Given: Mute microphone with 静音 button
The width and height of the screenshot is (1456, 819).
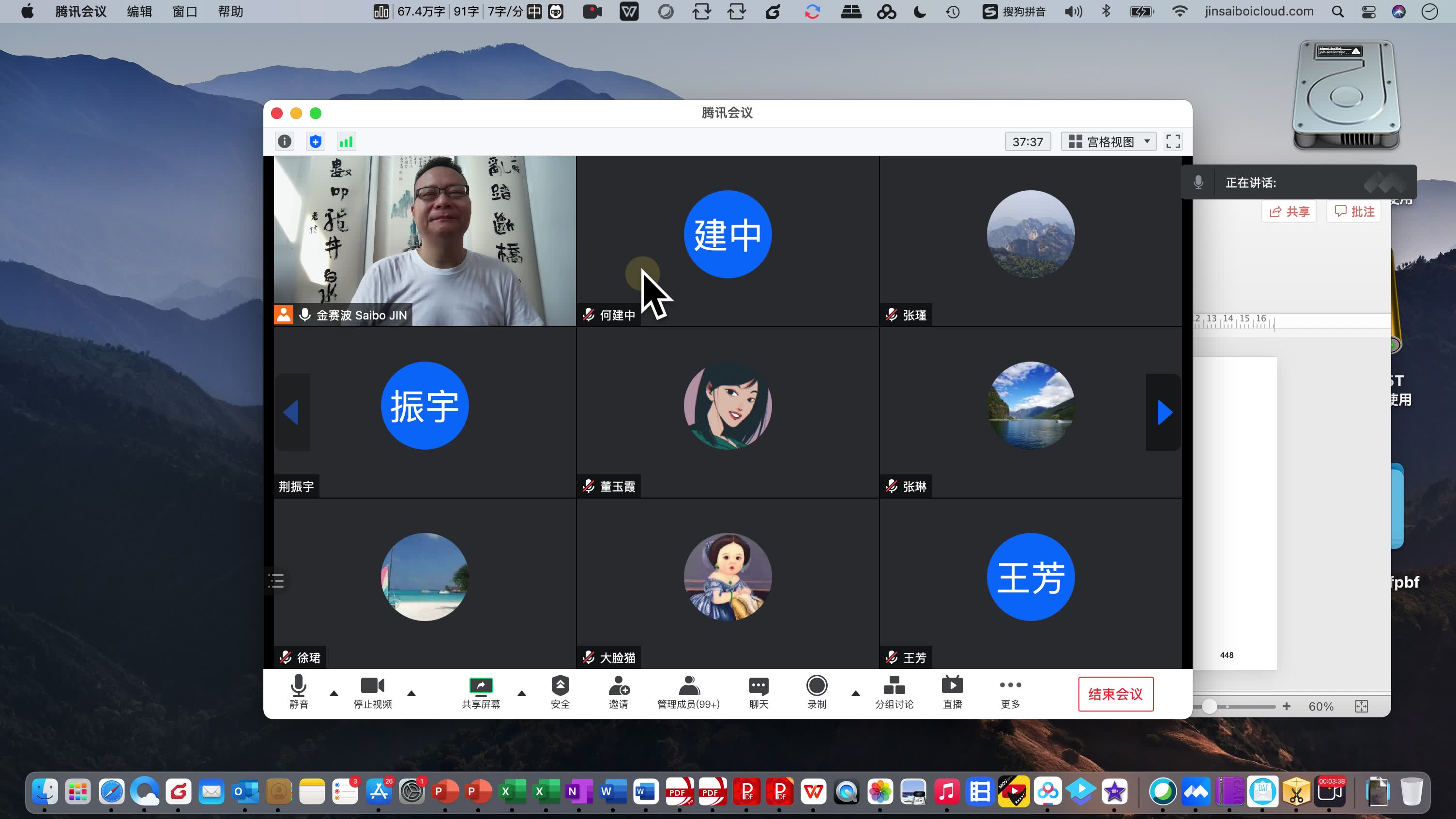Looking at the screenshot, I should (299, 692).
